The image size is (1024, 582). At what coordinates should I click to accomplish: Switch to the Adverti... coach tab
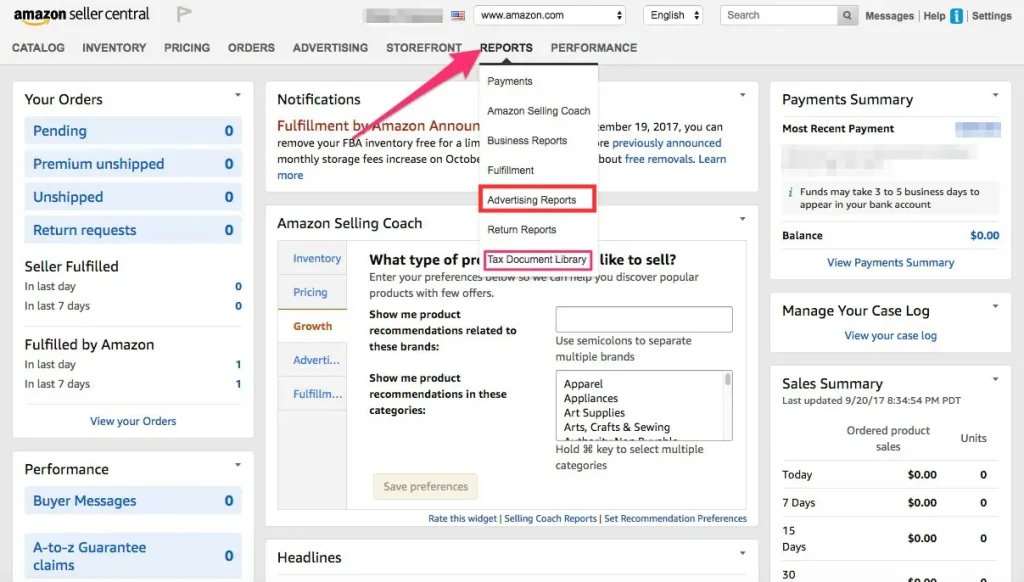tap(312, 360)
